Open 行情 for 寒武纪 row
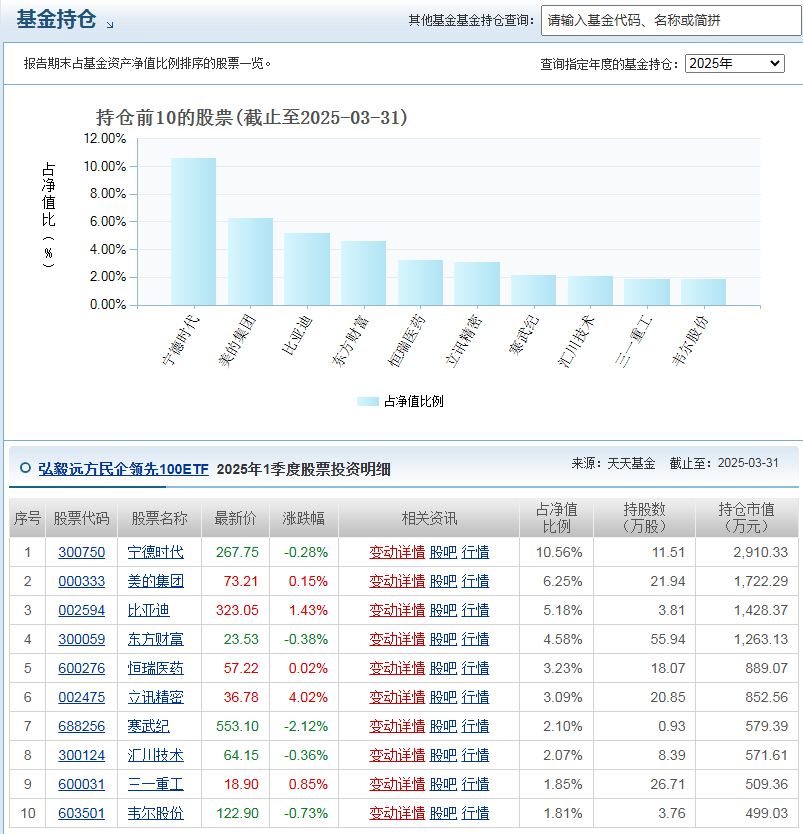803x834 pixels. [x=475, y=726]
